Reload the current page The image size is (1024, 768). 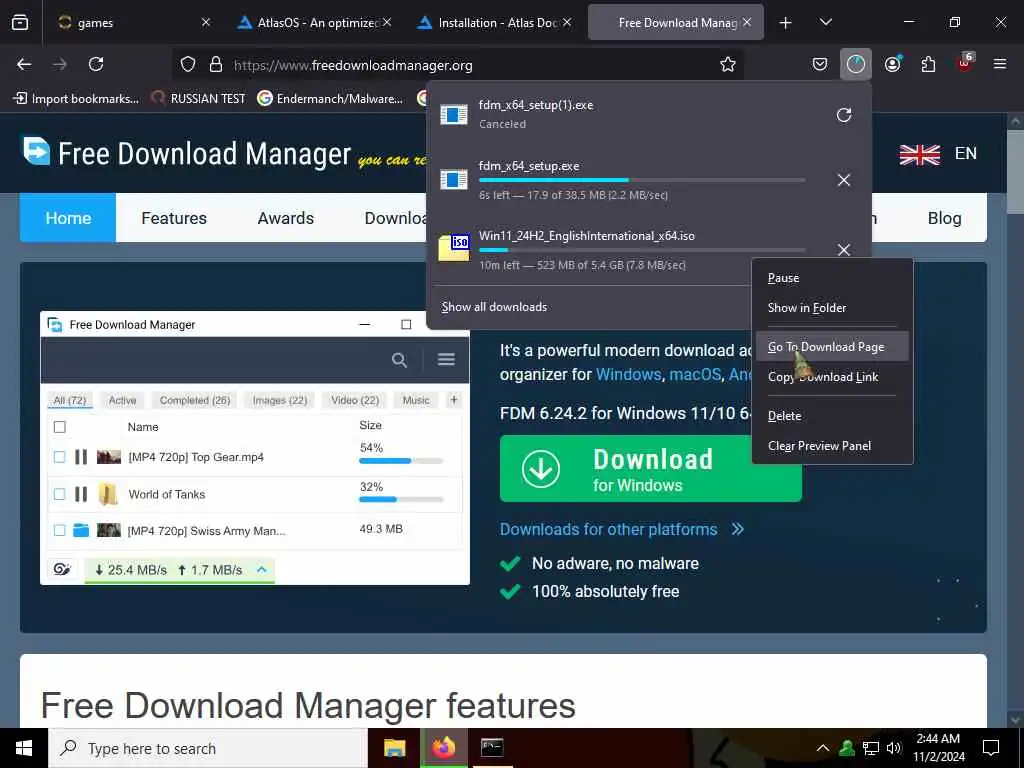coord(96,64)
